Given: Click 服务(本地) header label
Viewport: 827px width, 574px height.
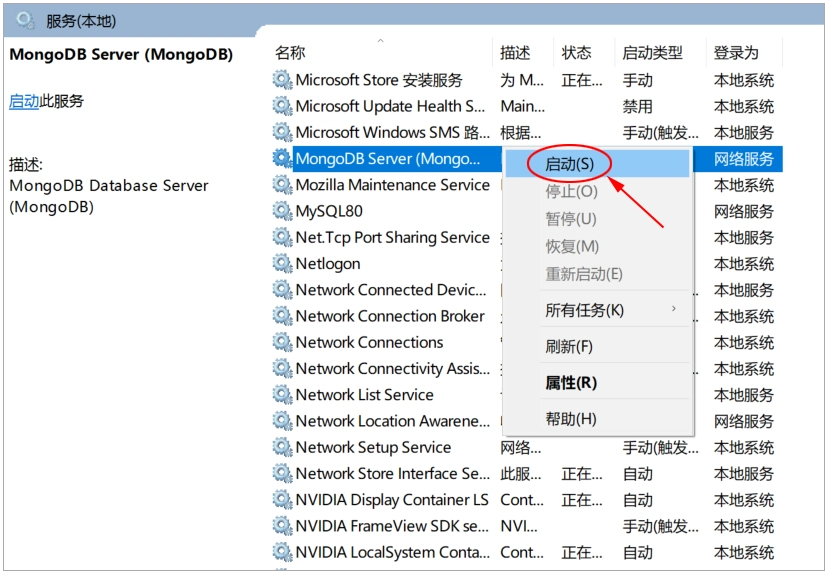Looking at the screenshot, I should click(x=81, y=21).
